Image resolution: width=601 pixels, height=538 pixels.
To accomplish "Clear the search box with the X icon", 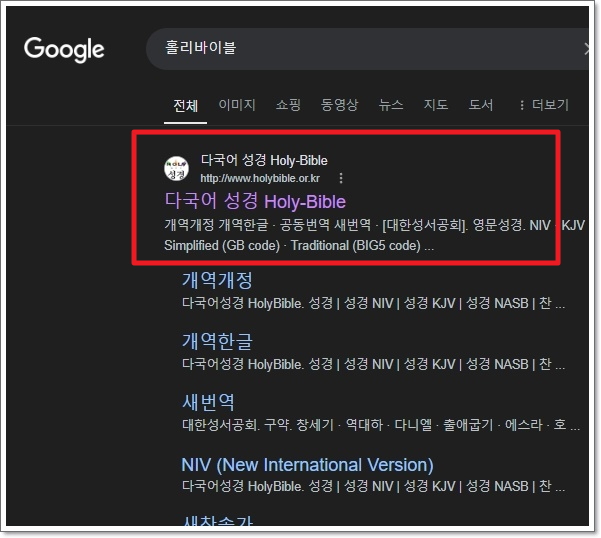I will coord(586,49).
